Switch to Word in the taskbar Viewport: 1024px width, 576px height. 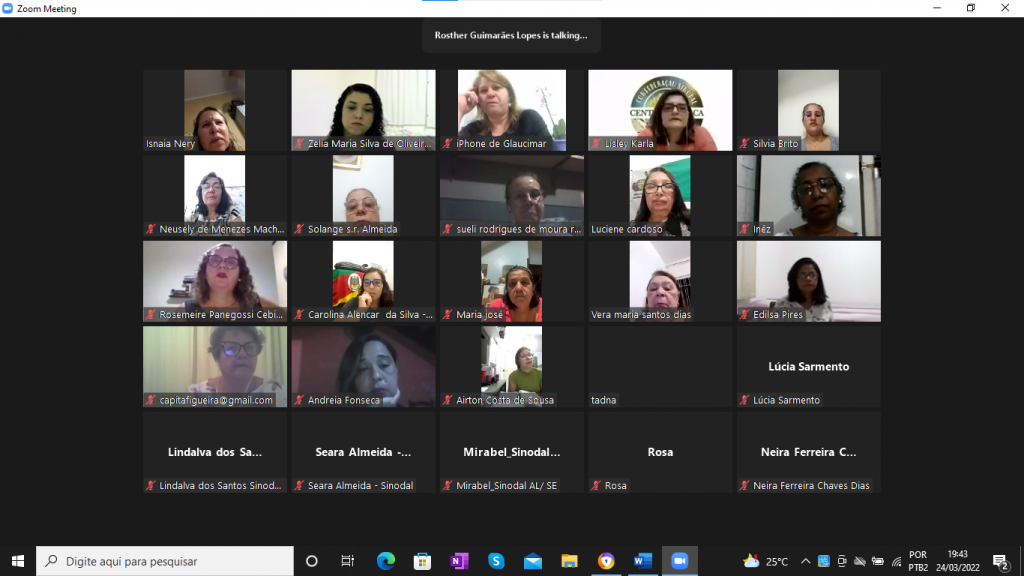click(642, 561)
